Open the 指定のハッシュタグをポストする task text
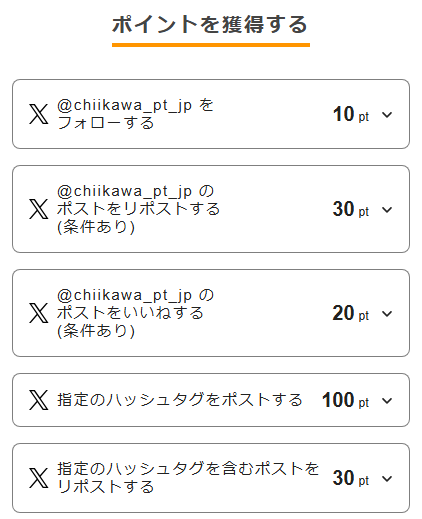 180,400
